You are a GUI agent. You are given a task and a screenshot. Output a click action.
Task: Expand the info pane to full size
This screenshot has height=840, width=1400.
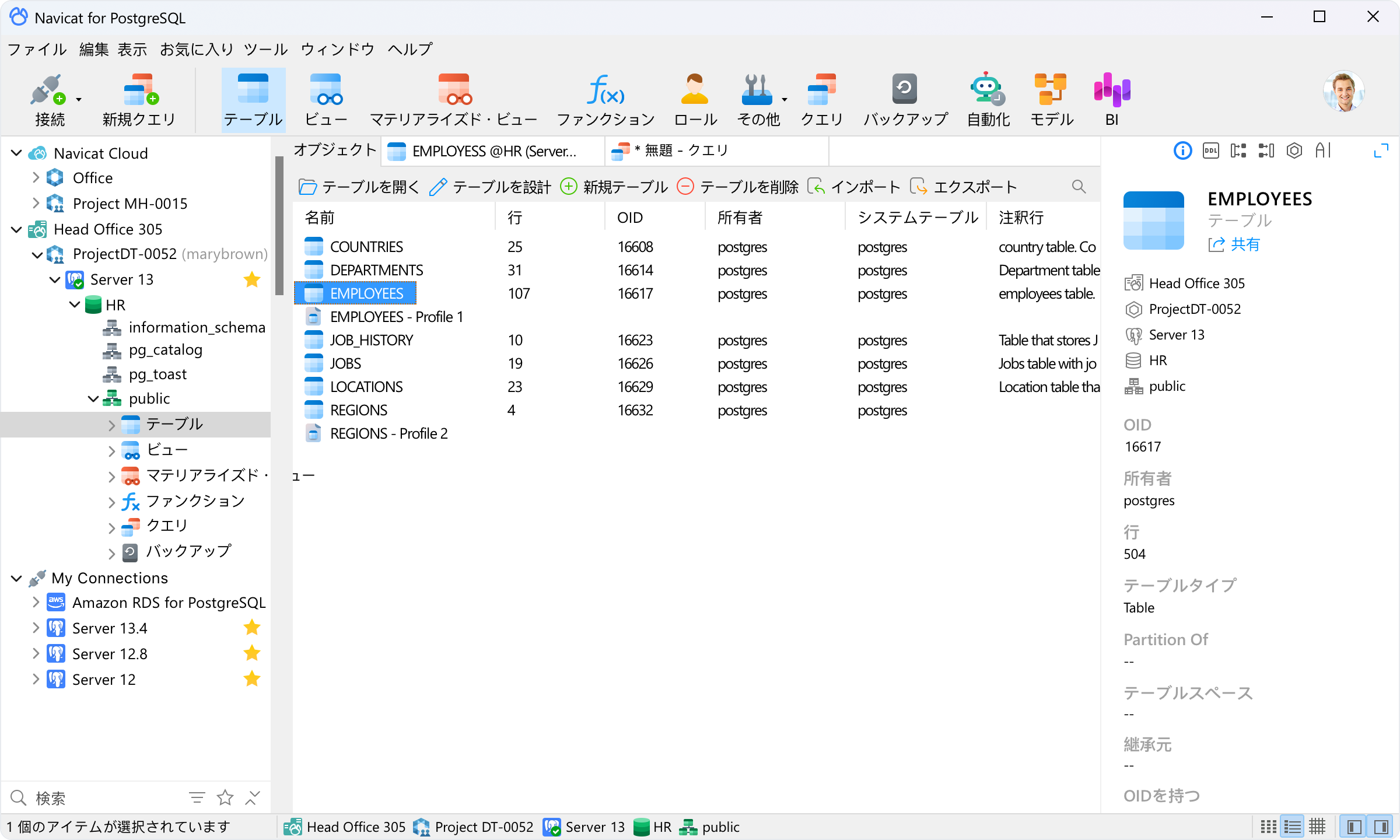point(1381,151)
